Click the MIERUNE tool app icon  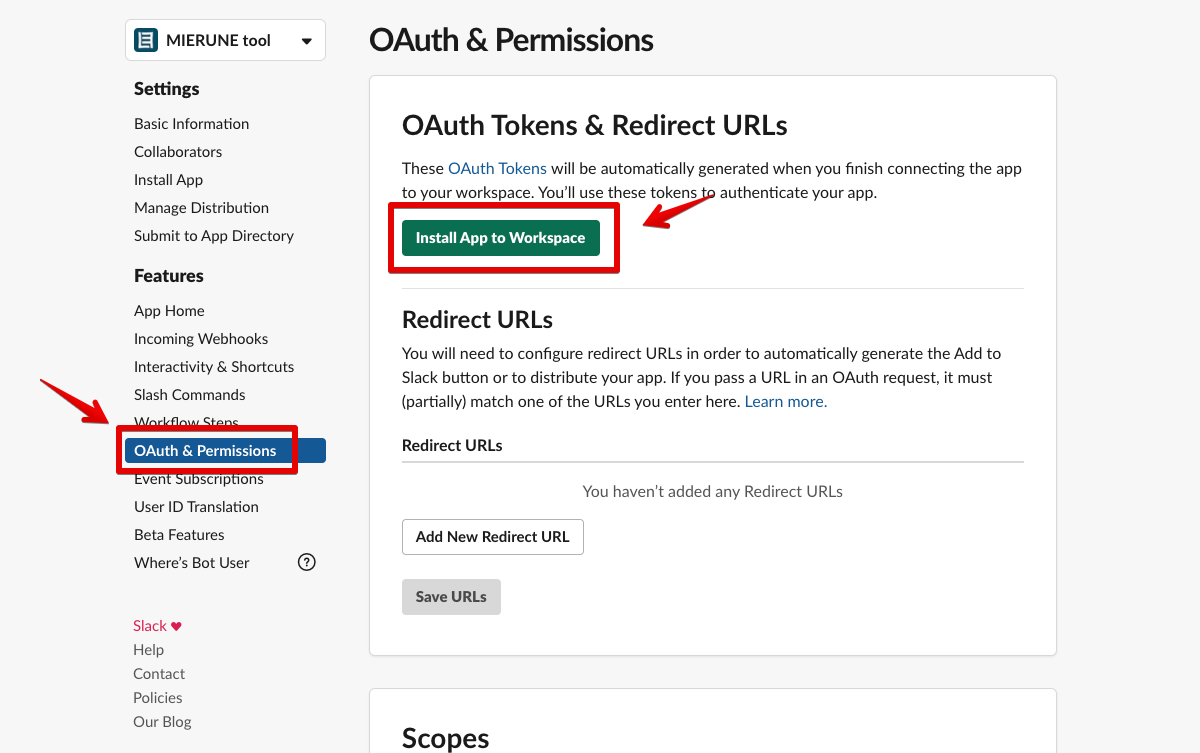146,41
